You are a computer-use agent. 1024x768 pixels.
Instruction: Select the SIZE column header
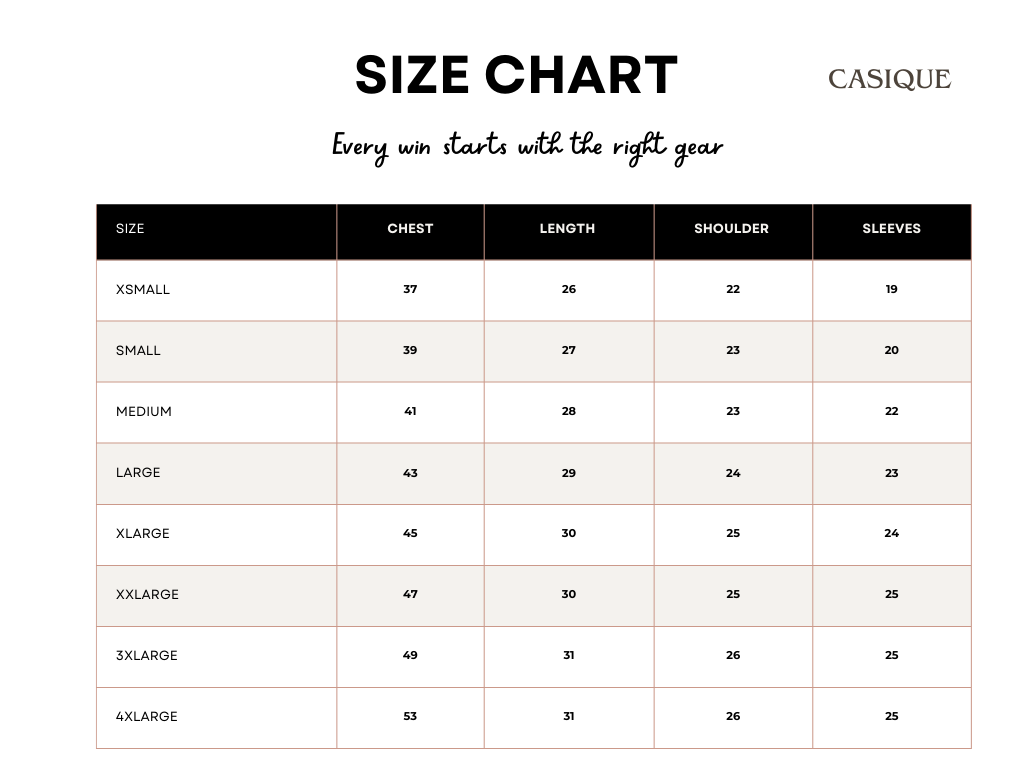(x=130, y=229)
